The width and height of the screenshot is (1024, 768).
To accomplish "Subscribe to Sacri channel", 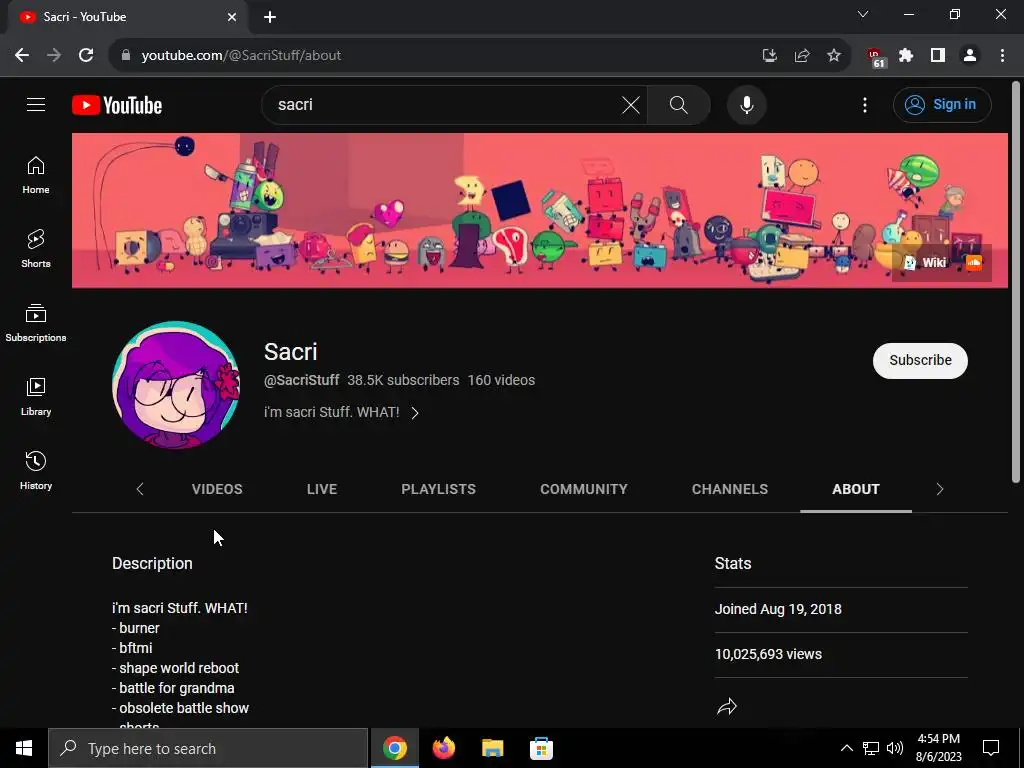I will [920, 360].
